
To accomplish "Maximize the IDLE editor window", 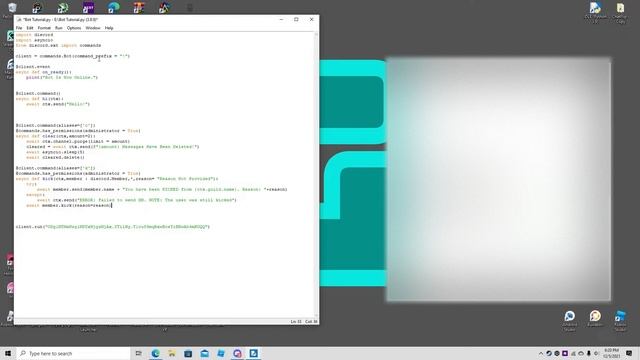I will pos(296,19).
